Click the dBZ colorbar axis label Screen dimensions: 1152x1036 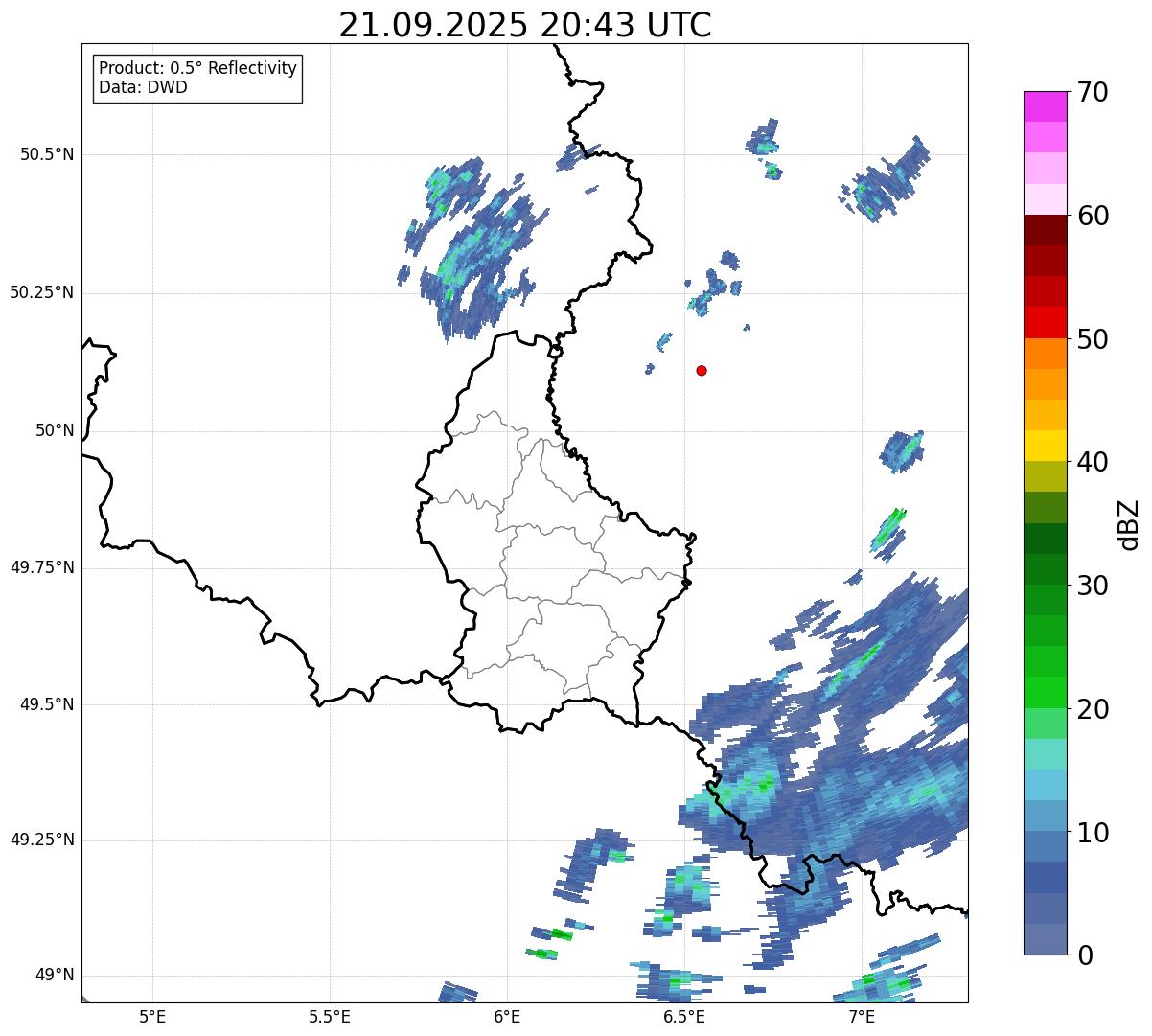[x=1129, y=523]
